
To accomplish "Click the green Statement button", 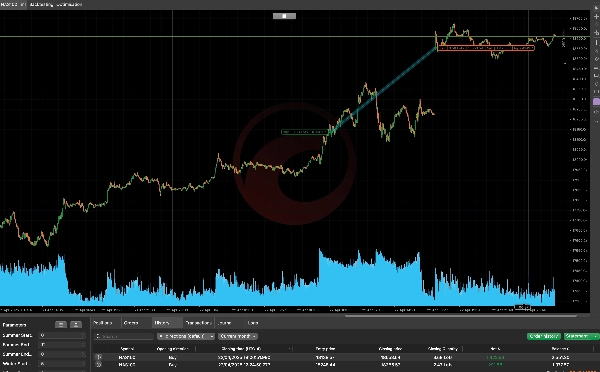I will tap(577, 336).
